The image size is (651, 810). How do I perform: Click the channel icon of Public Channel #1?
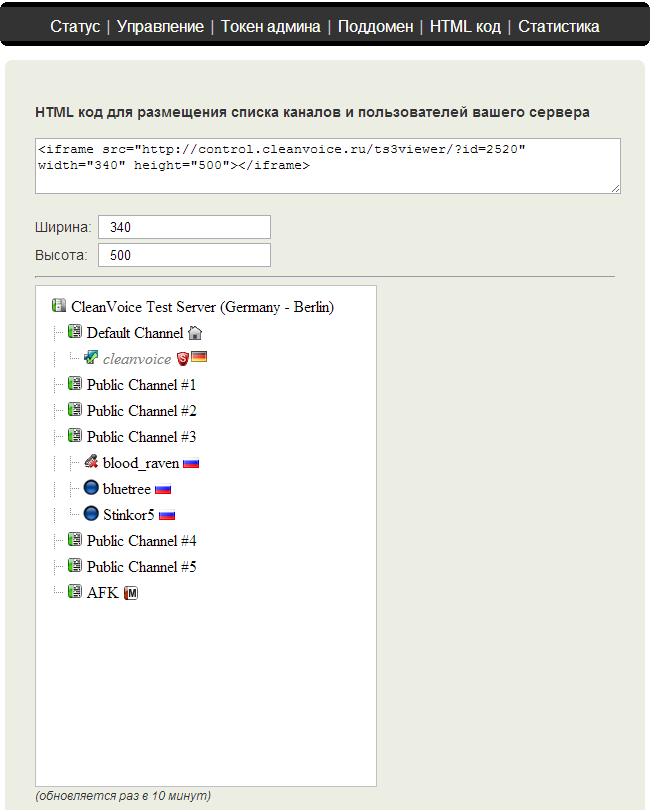click(x=75, y=384)
